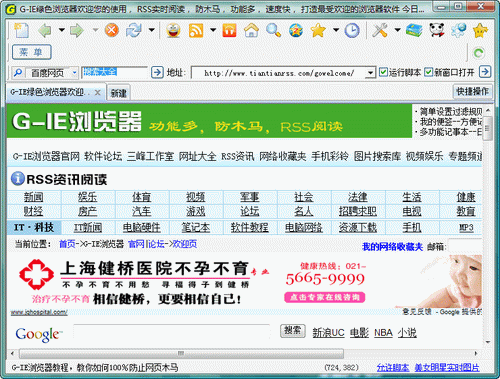Open the 快捷操作 button
The height and width of the screenshot is (379, 500).
click(x=472, y=91)
